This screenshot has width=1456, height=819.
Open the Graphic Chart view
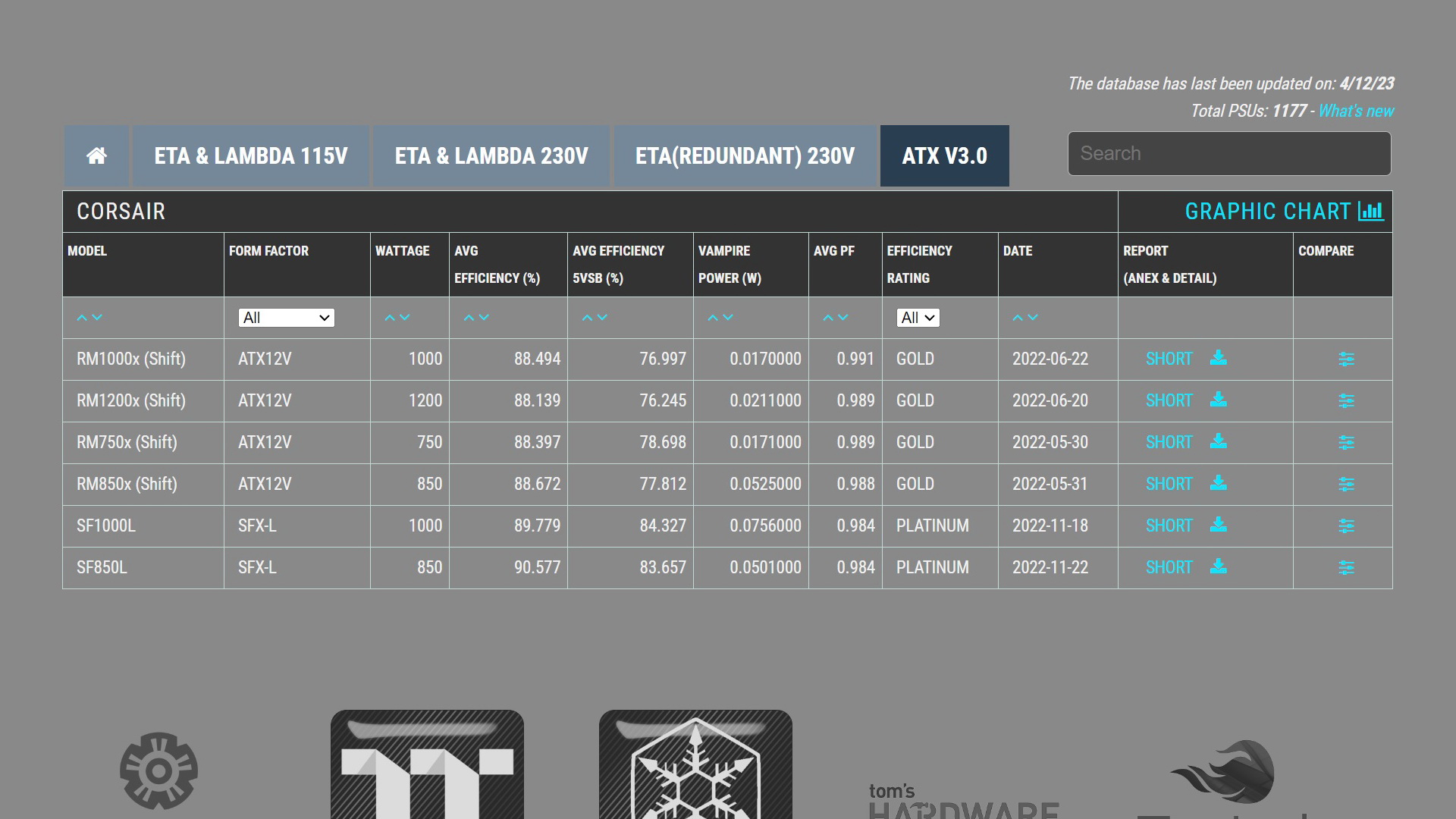coord(1284,212)
